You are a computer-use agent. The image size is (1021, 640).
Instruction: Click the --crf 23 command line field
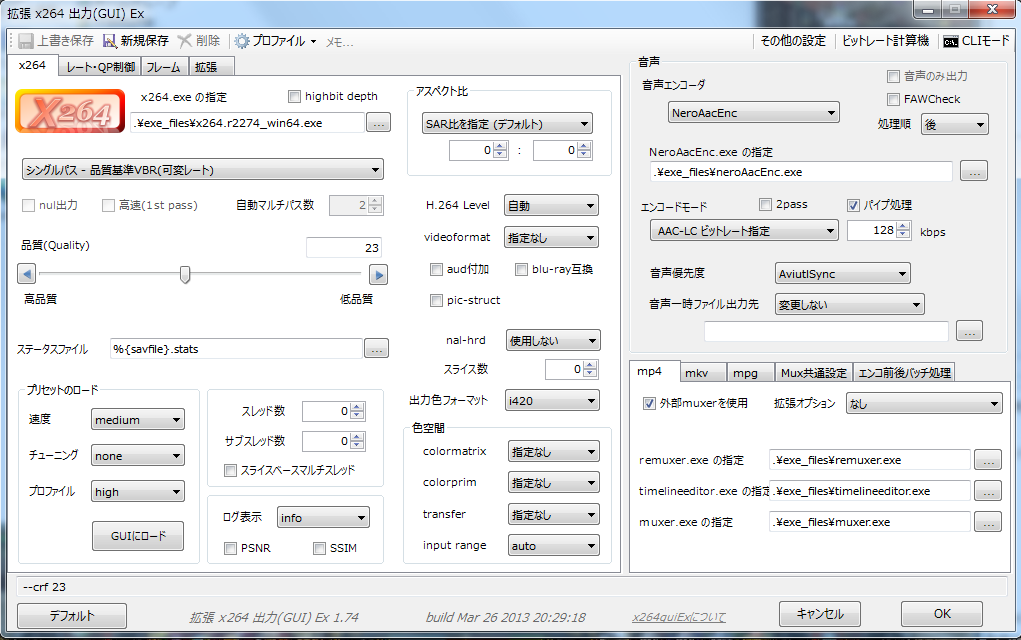click(x=511, y=587)
